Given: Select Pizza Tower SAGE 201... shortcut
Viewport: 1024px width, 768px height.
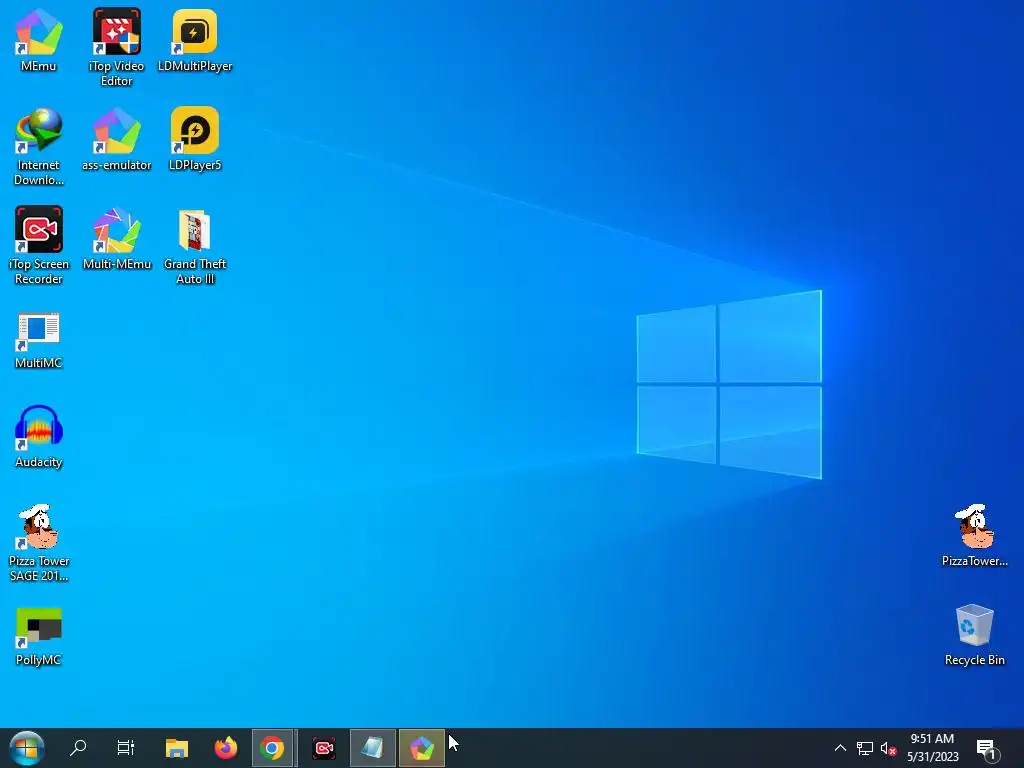Looking at the screenshot, I should click(39, 543).
